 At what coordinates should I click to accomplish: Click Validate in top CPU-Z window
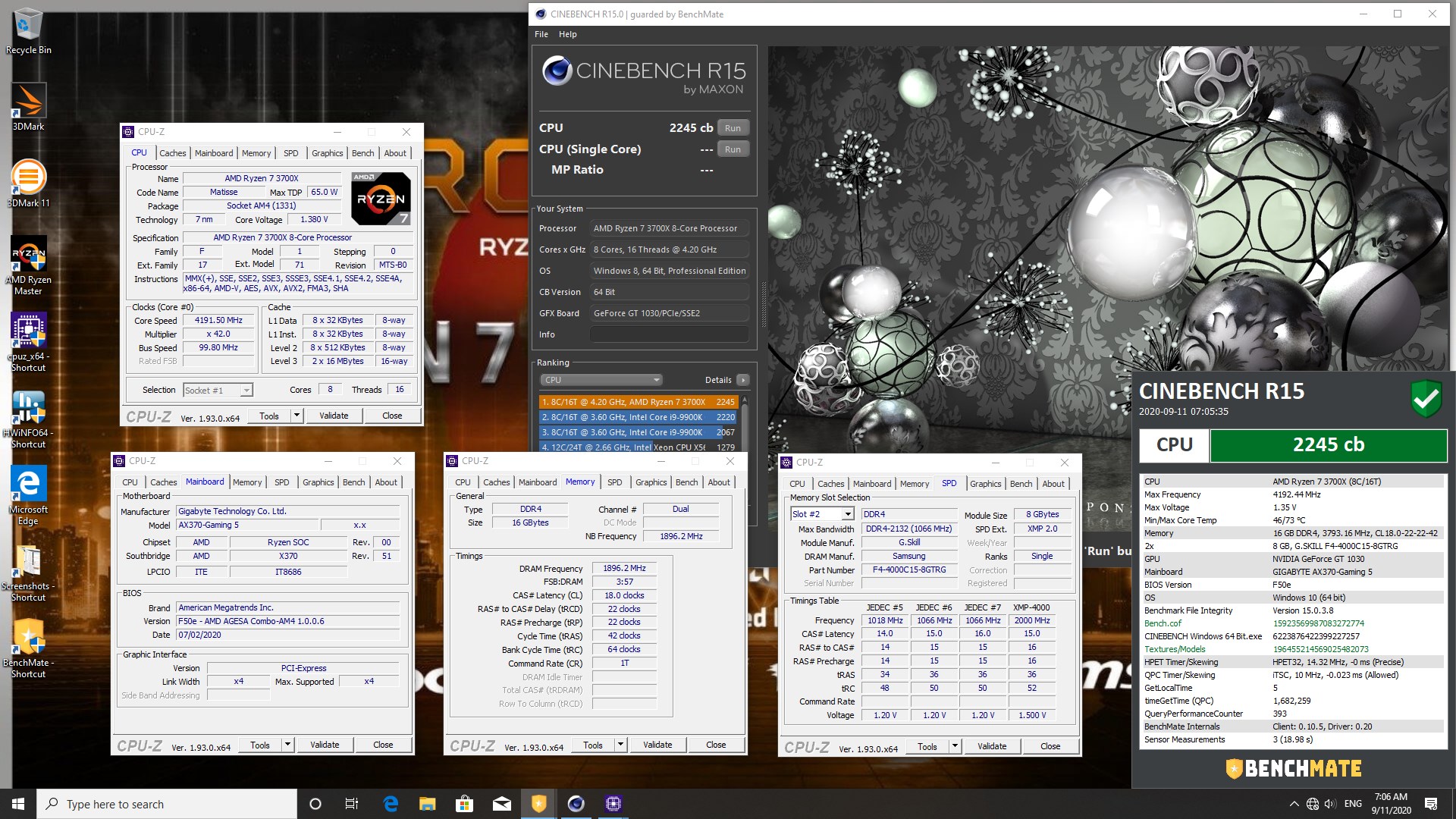(334, 416)
